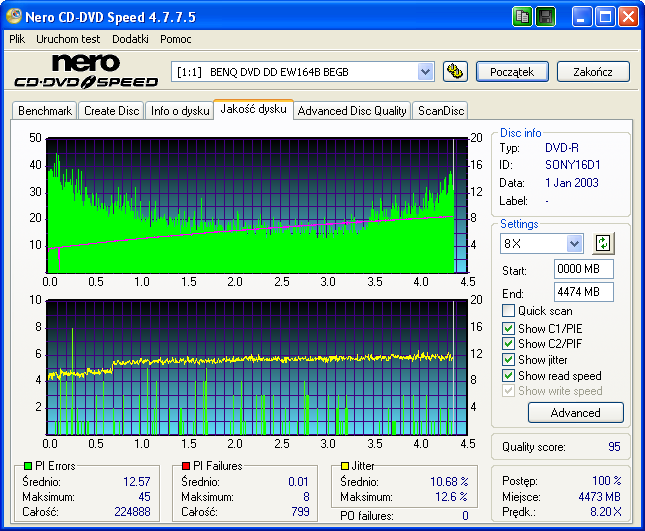Open the Pomoc menu

tap(176, 39)
